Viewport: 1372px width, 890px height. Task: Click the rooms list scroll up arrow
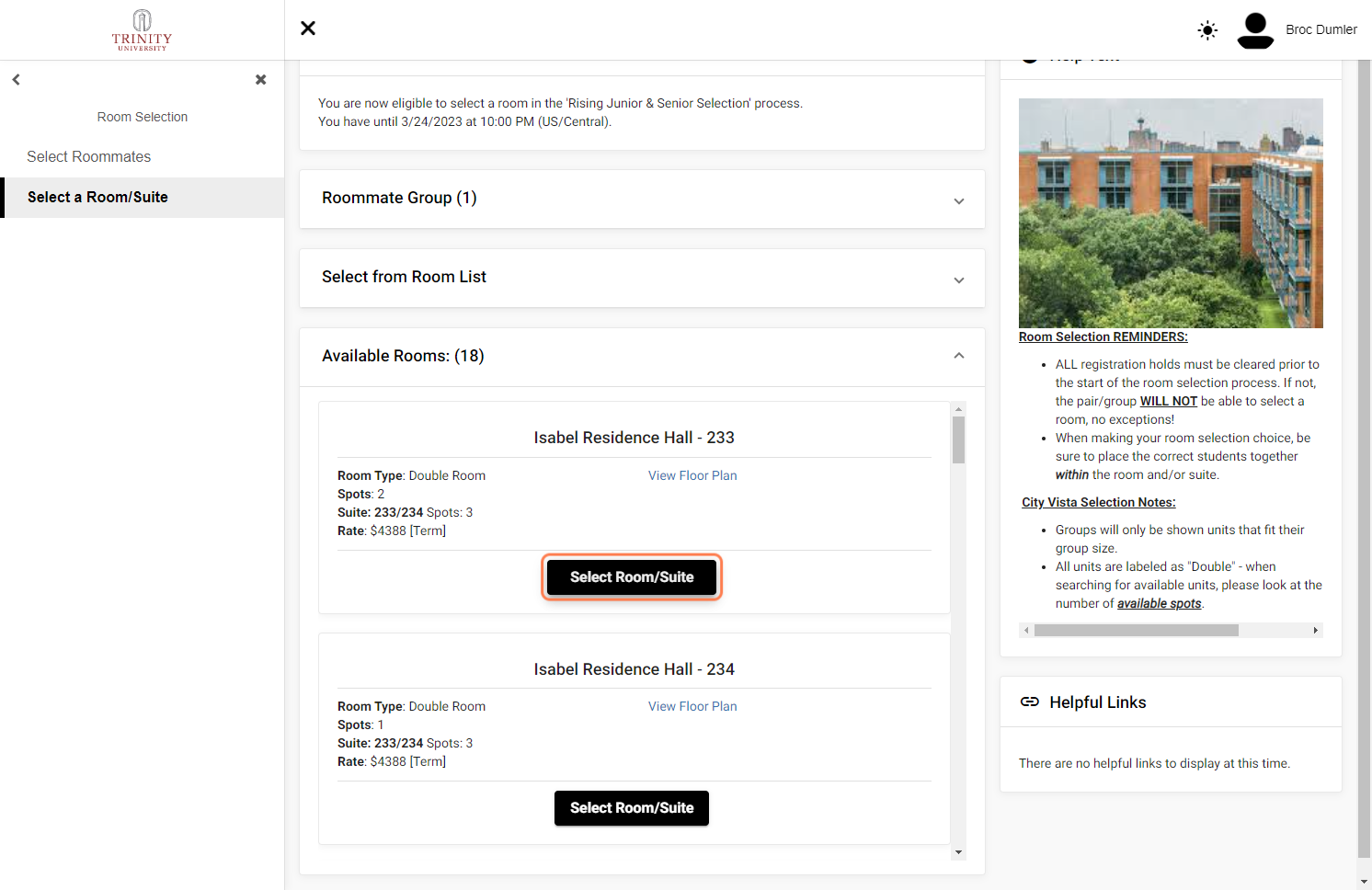tap(958, 409)
